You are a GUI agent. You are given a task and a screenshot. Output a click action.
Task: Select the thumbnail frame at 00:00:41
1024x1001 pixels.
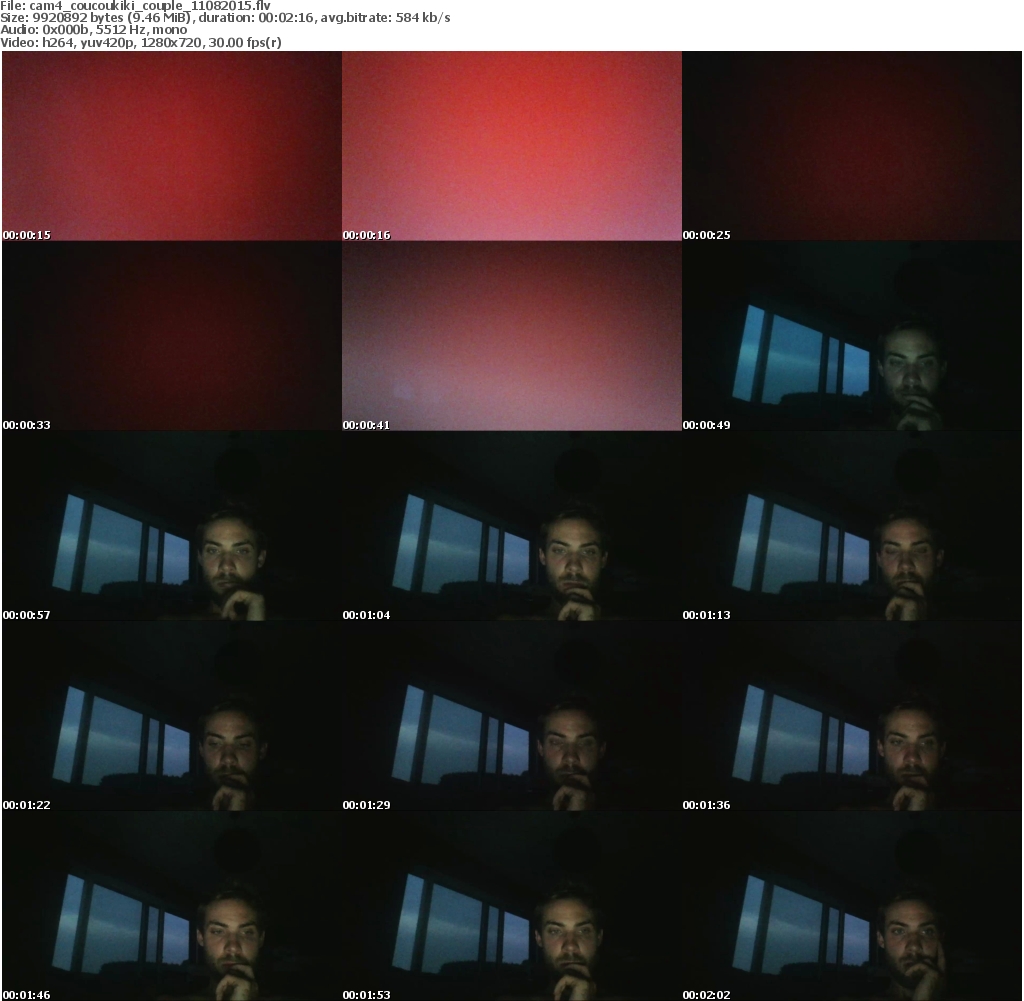coord(512,336)
